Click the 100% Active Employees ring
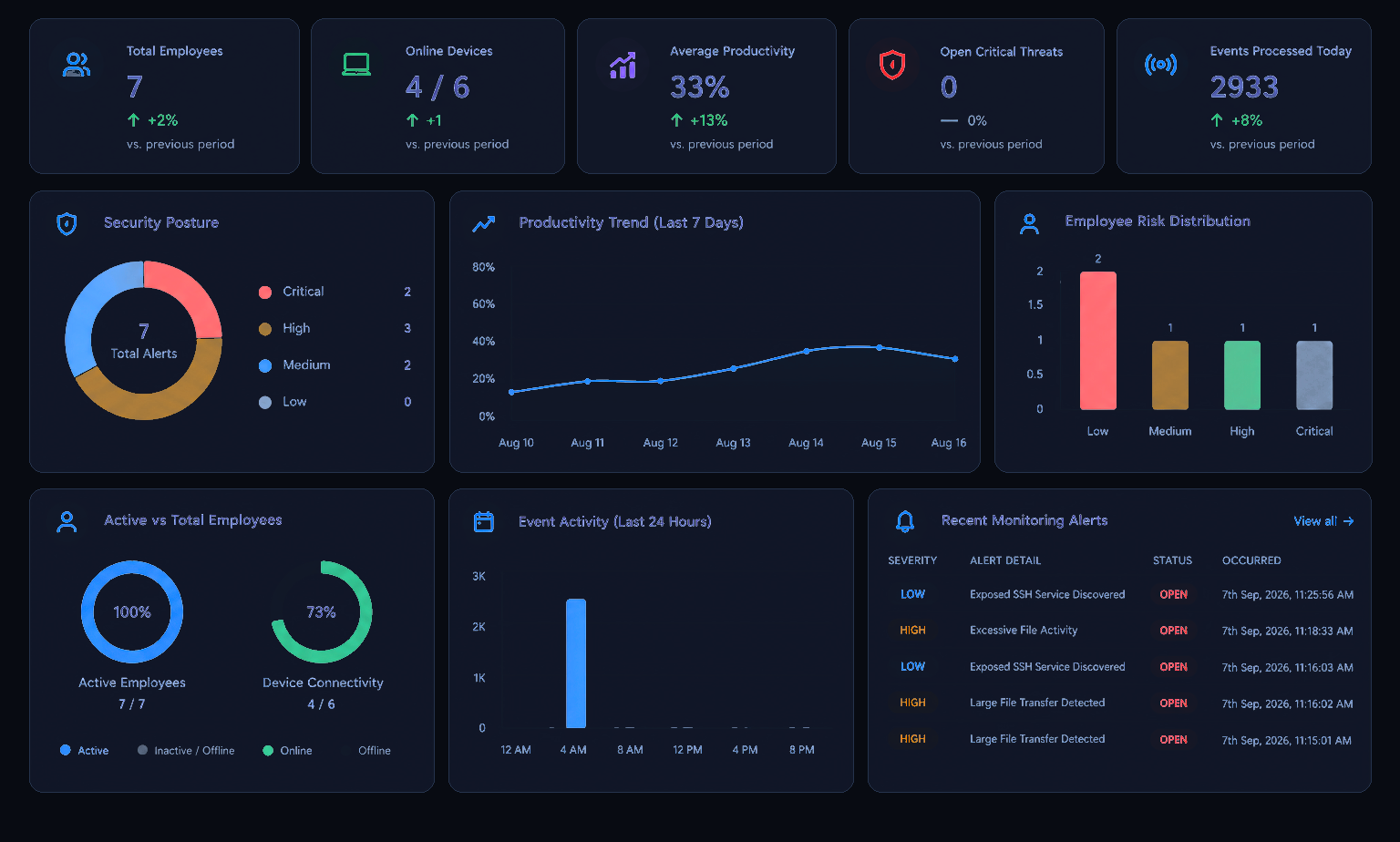This screenshot has height=842, width=1400. [132, 612]
